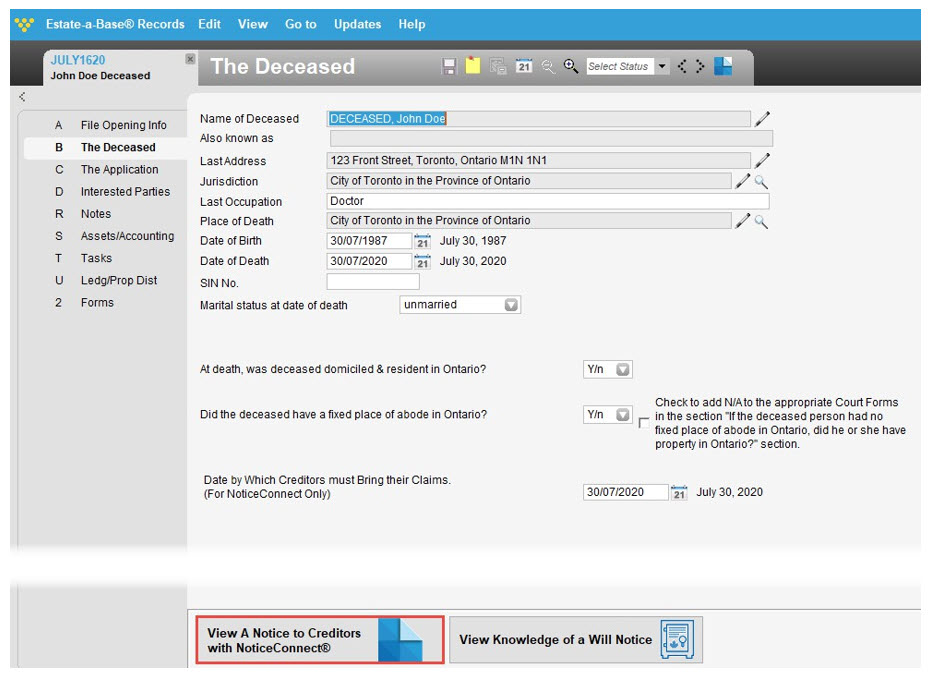Open marital status dropdown showing unmarried

tap(460, 305)
